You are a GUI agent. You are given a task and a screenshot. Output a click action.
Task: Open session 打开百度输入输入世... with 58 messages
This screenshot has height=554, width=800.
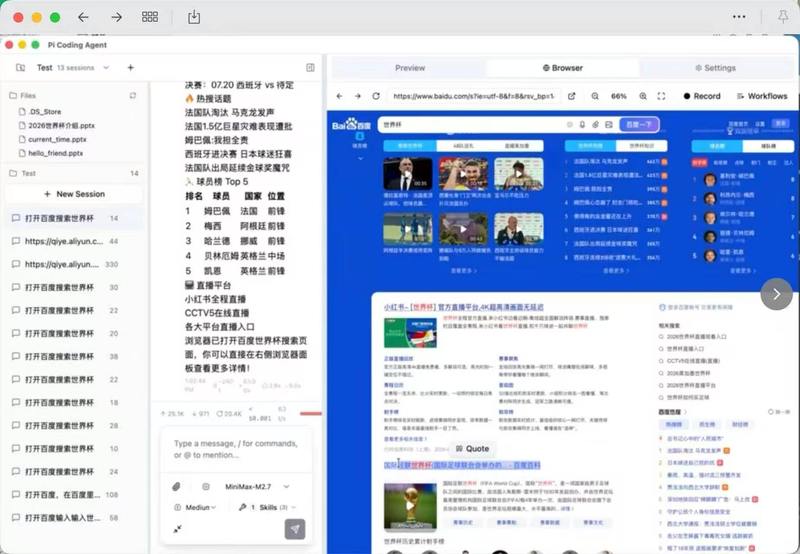point(74,517)
